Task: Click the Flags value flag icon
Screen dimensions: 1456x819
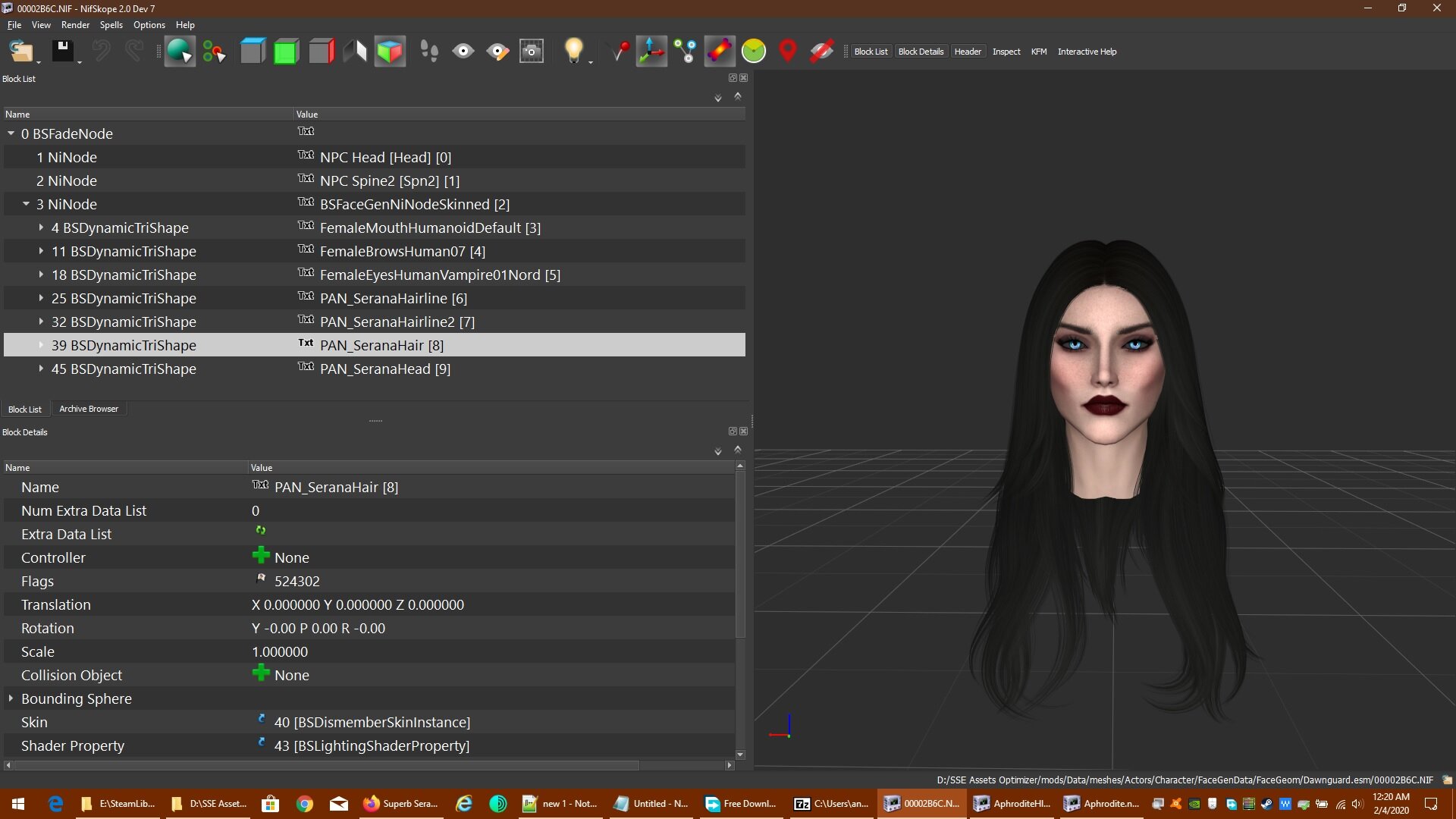Action: pyautogui.click(x=261, y=579)
